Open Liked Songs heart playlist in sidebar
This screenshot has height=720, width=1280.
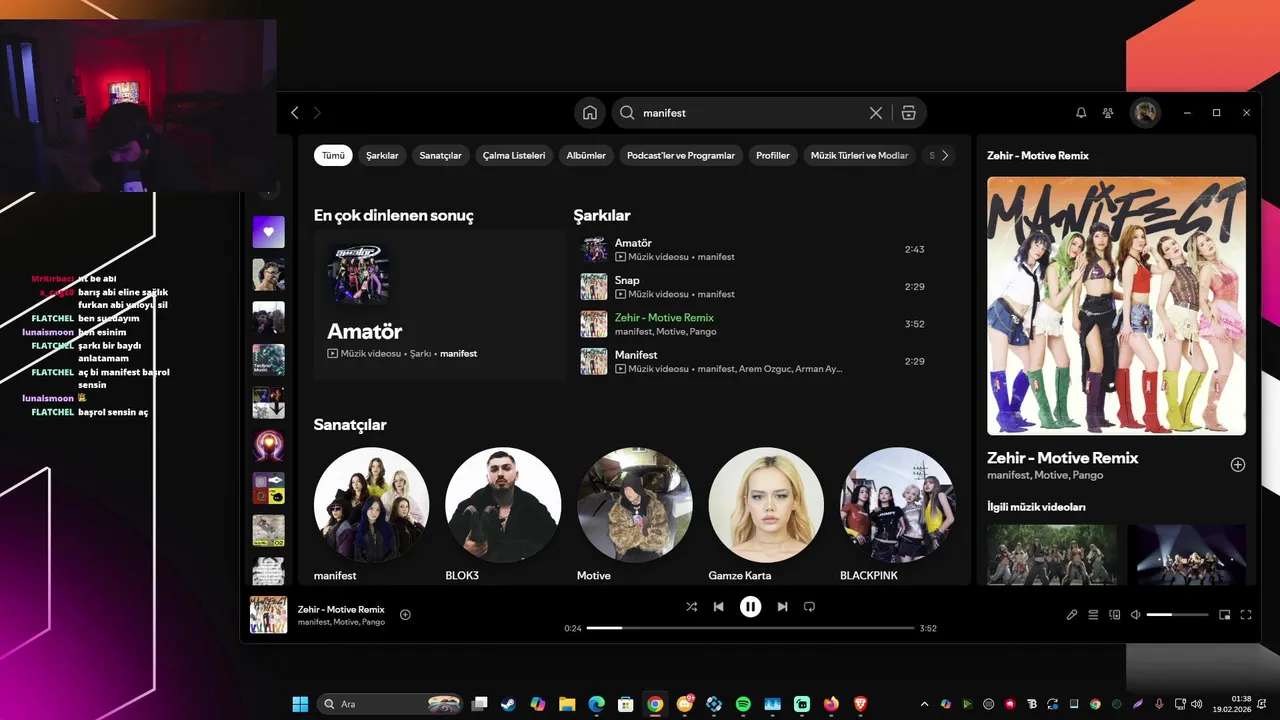[x=268, y=232]
